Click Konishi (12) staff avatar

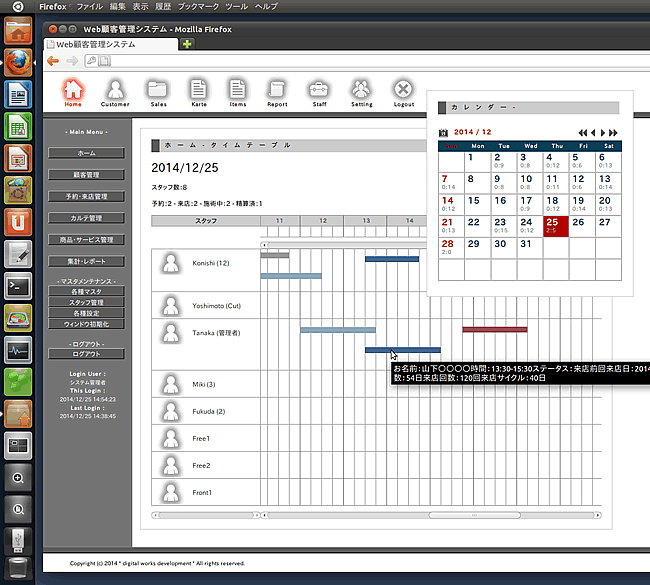point(171,263)
